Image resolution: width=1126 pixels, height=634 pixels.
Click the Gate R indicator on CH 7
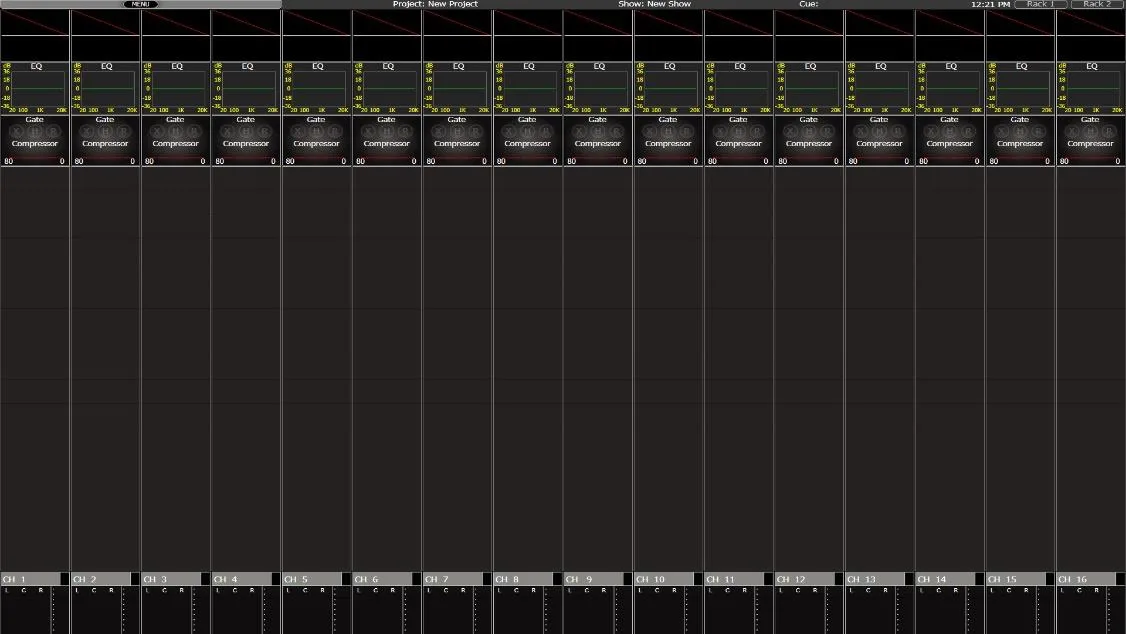[x=475, y=132]
